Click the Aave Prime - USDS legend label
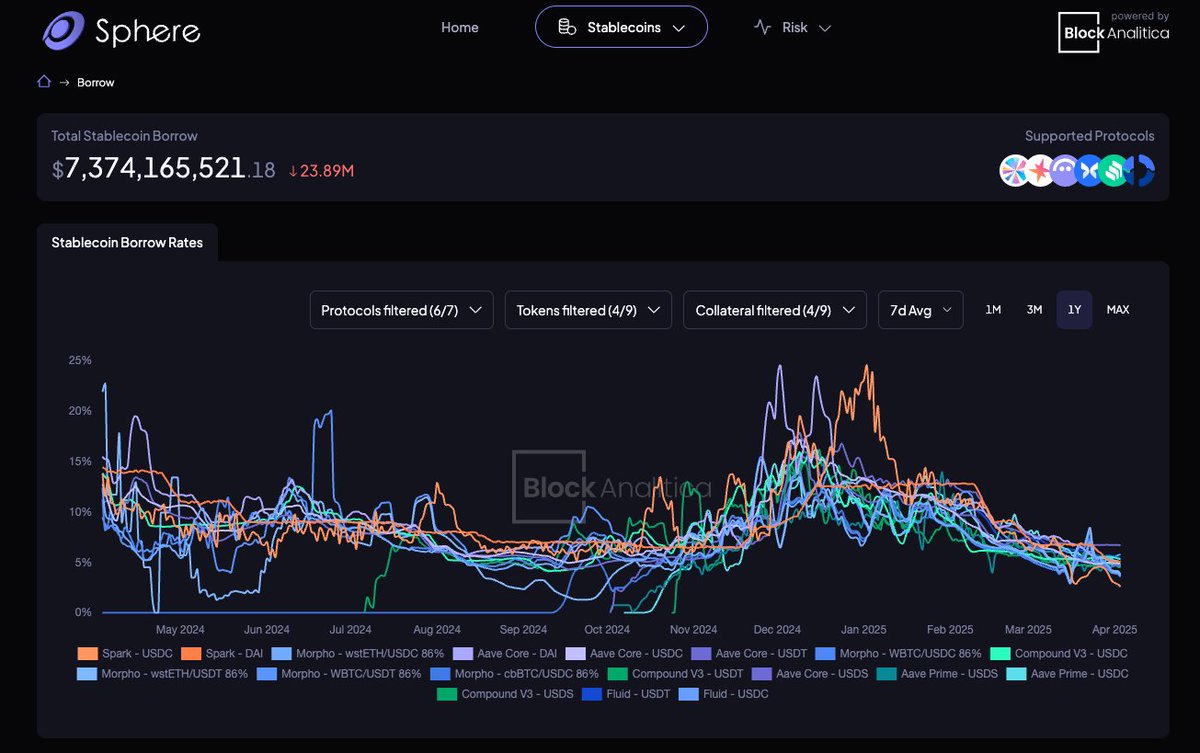 tap(950, 673)
